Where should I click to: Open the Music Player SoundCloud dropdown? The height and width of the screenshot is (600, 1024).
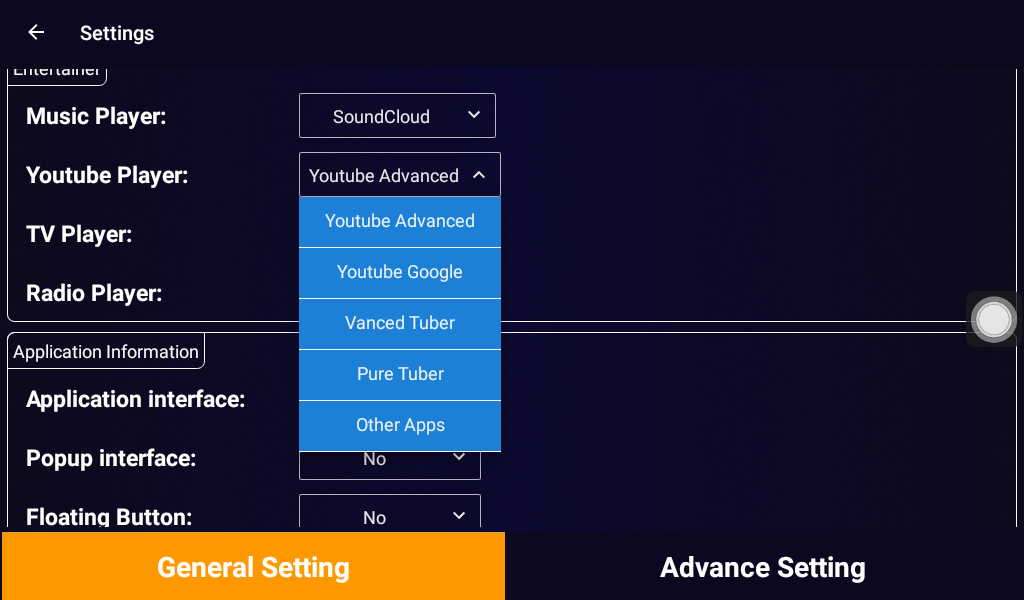tap(397, 116)
